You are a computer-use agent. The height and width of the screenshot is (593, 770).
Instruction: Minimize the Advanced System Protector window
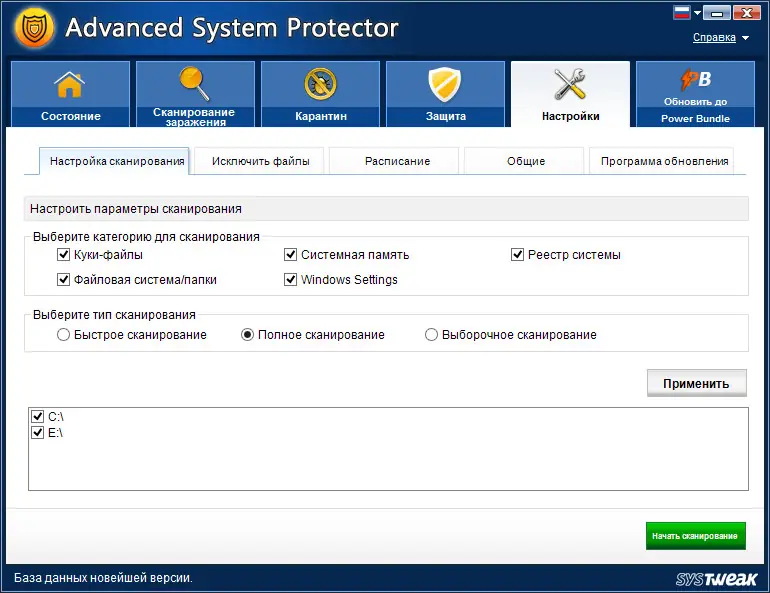[716, 13]
